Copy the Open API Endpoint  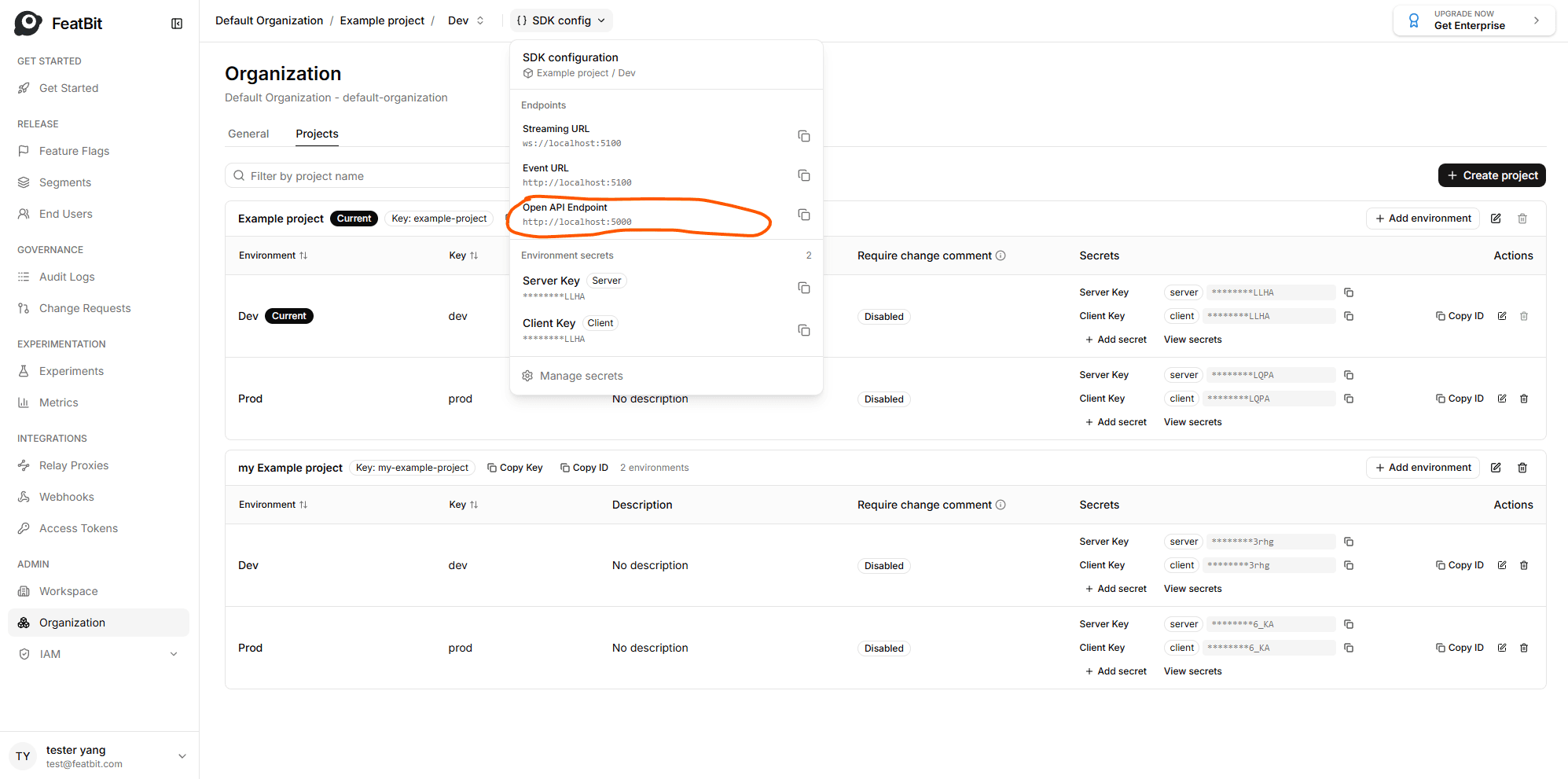point(803,215)
